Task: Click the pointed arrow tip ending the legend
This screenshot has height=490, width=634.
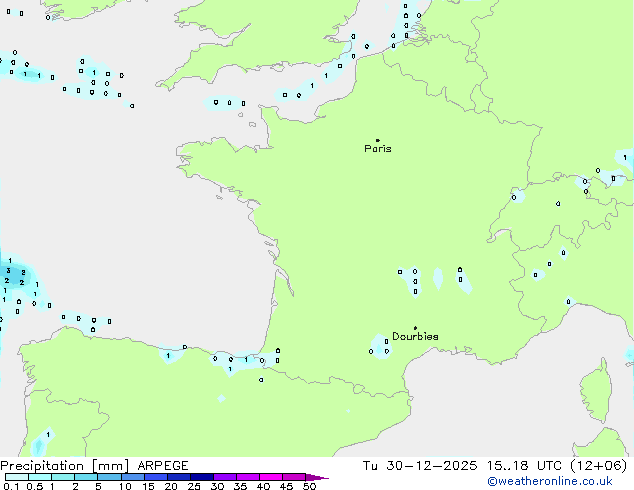Action: tap(325, 478)
